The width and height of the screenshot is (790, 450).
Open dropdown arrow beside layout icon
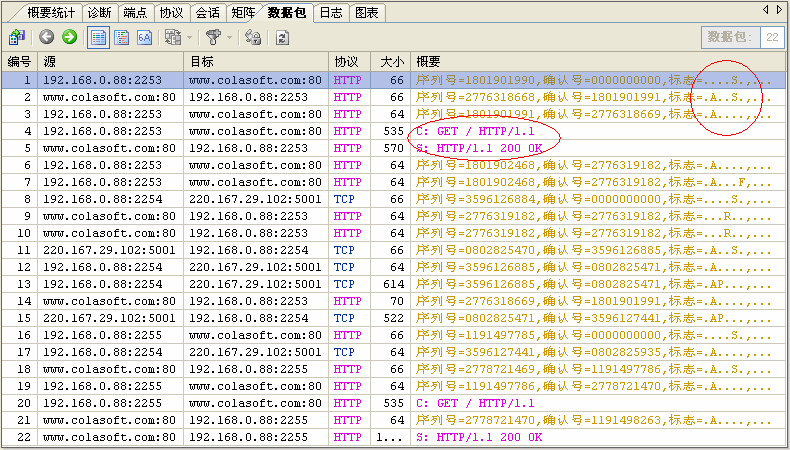point(189,38)
